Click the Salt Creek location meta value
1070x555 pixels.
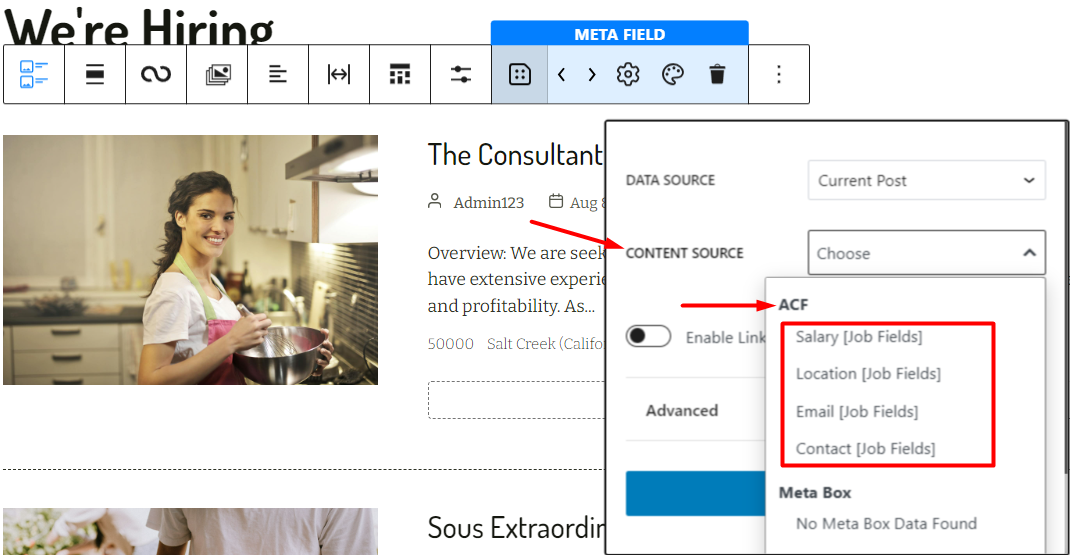545,343
